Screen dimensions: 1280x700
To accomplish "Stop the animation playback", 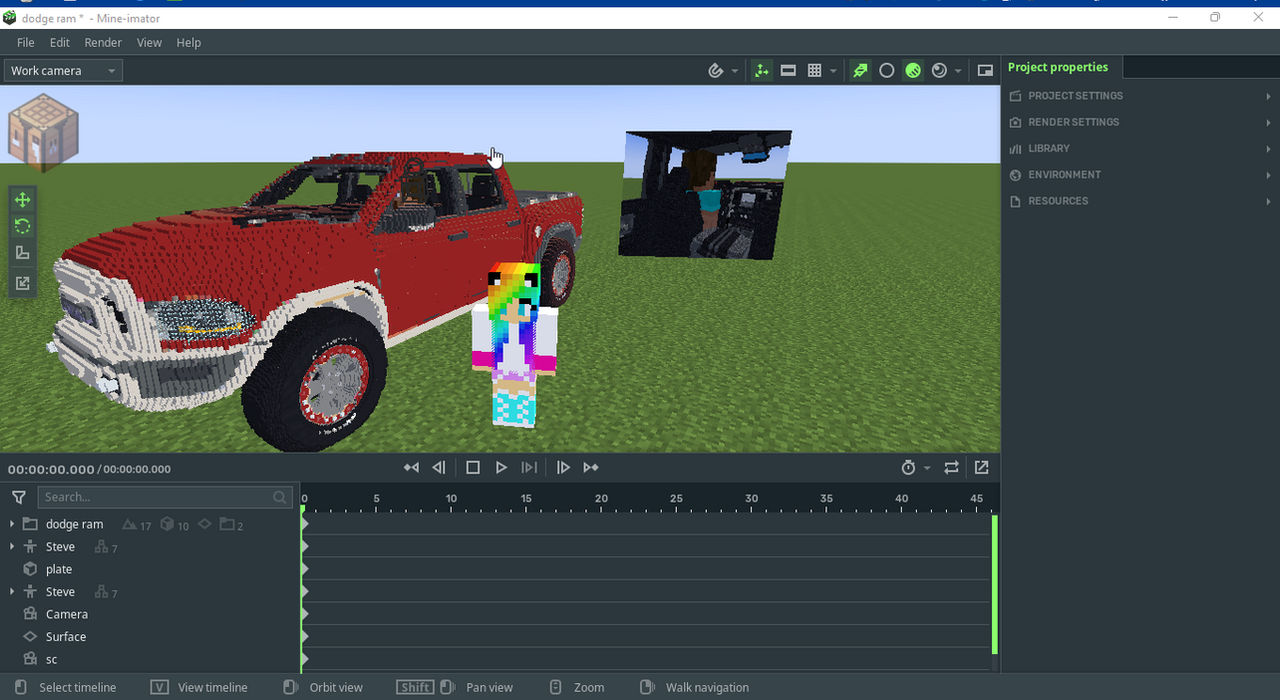I will point(473,468).
